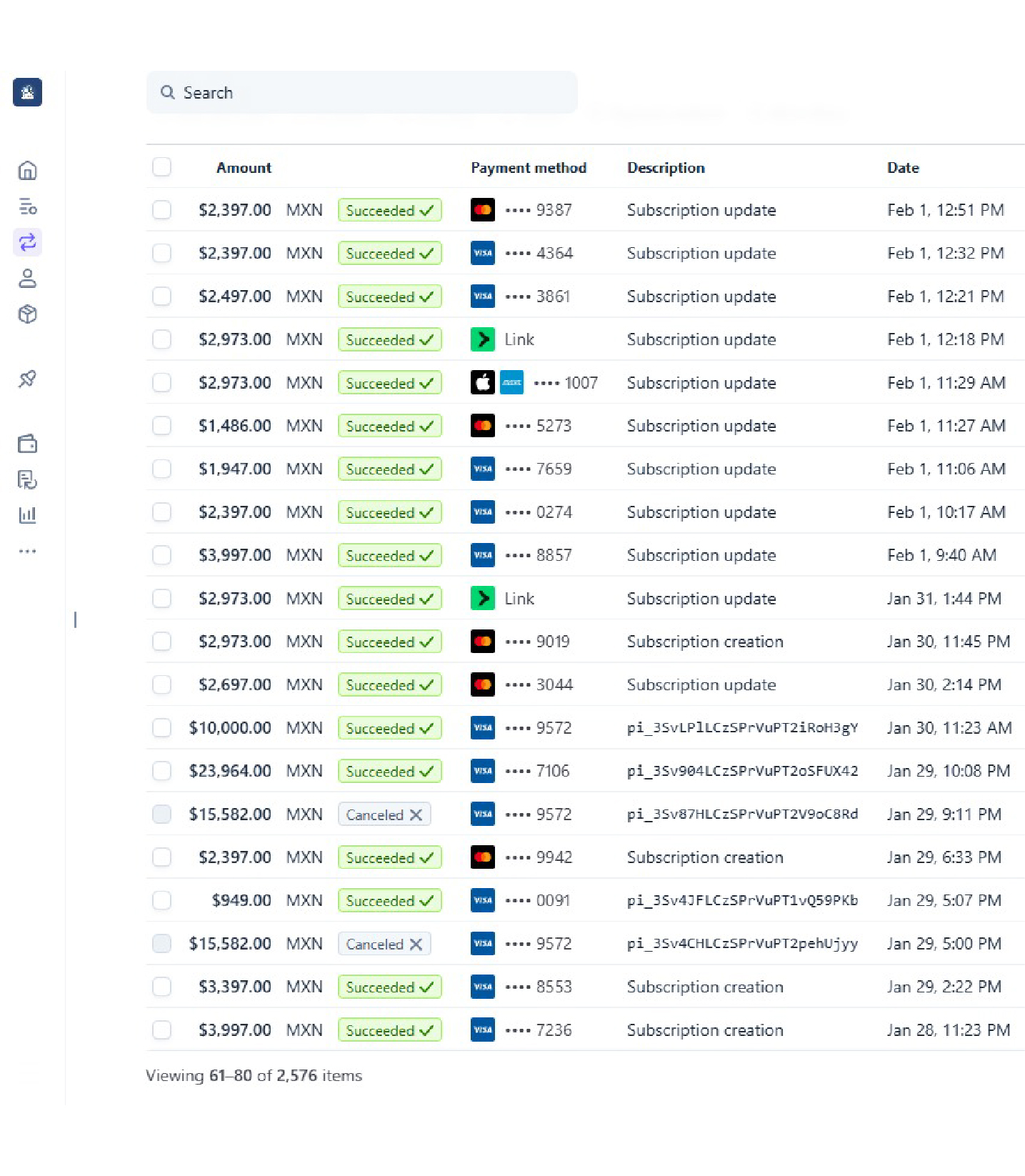The width and height of the screenshot is (1025, 1176).
Task: Open the wallet icon in the sidebar
Action: coord(27,444)
